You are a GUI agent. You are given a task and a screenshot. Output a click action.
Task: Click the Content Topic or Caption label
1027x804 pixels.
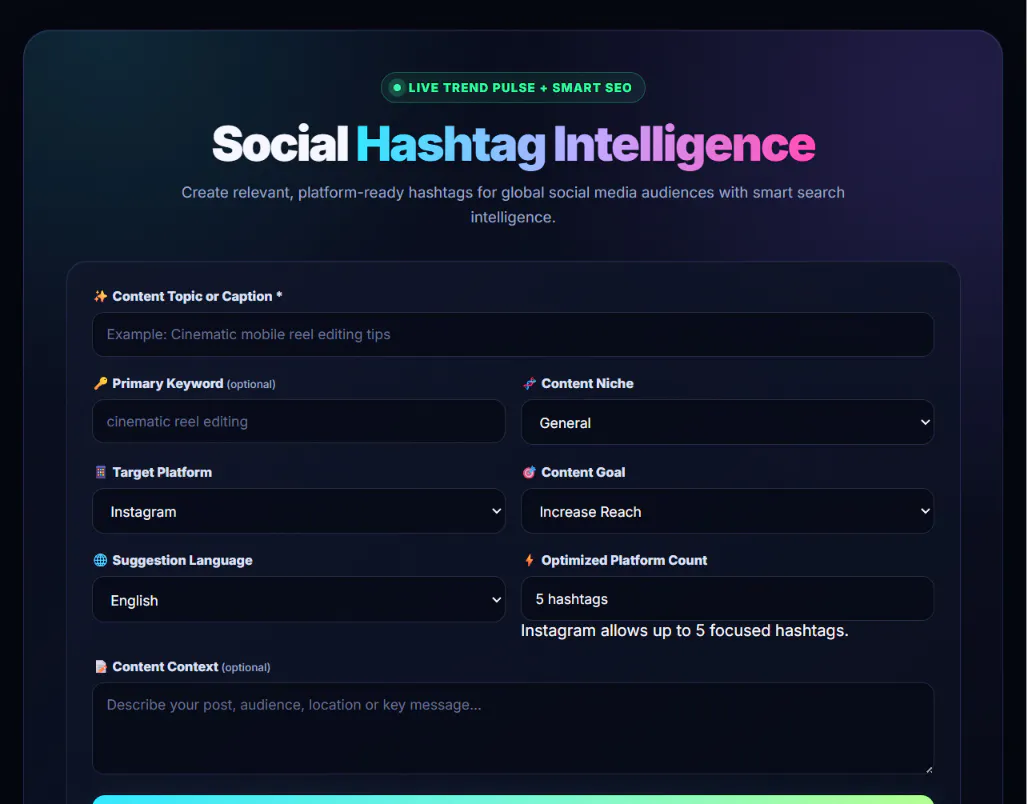[197, 296]
